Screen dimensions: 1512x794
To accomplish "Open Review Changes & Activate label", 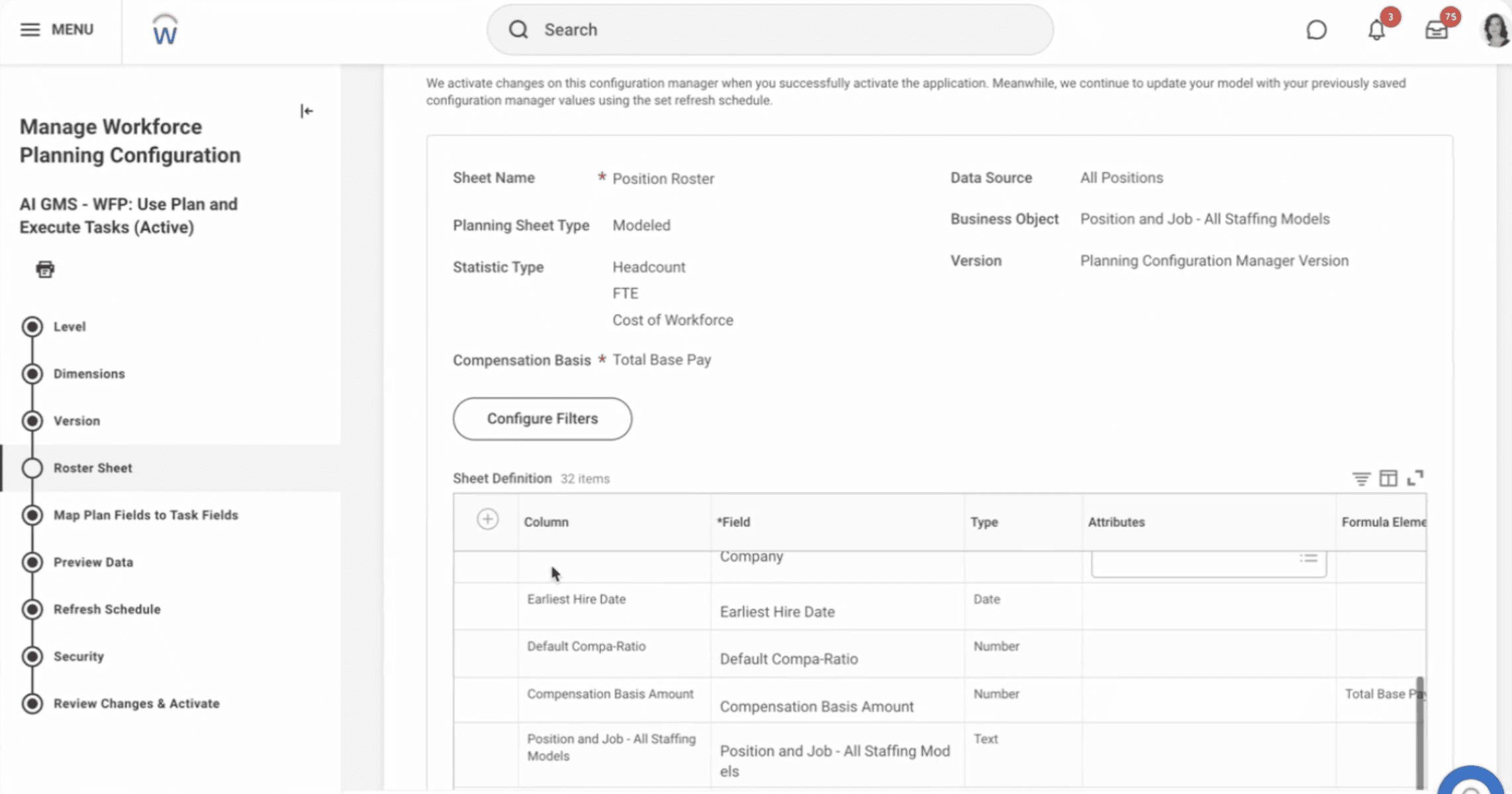I will tap(136, 703).
